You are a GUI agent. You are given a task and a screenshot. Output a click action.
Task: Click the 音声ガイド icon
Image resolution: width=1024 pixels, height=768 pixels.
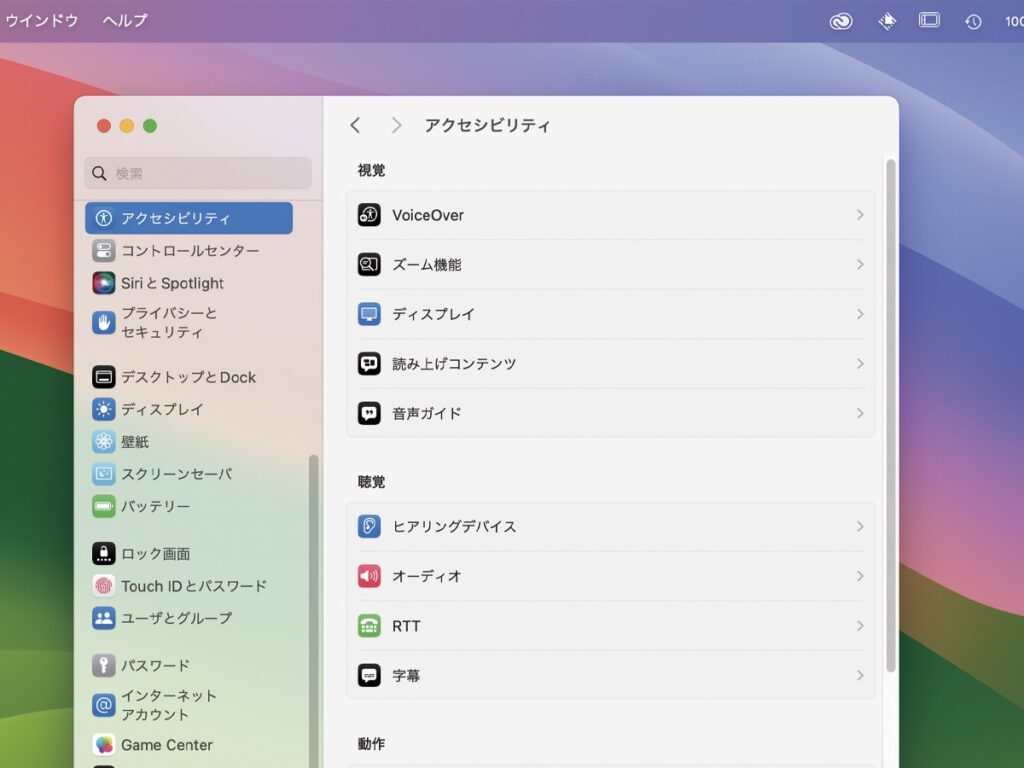(369, 413)
